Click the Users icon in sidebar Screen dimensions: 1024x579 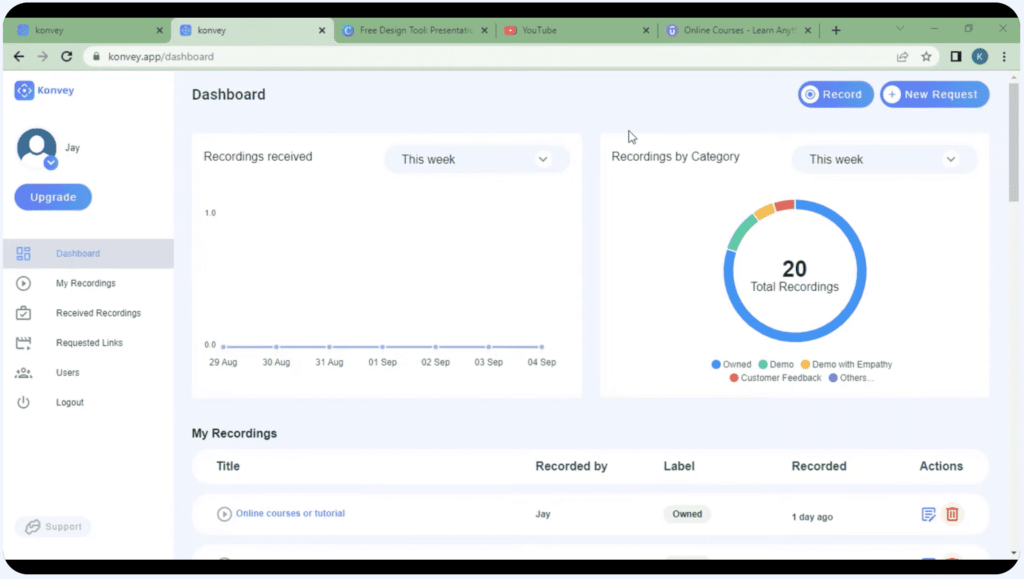[x=24, y=373]
